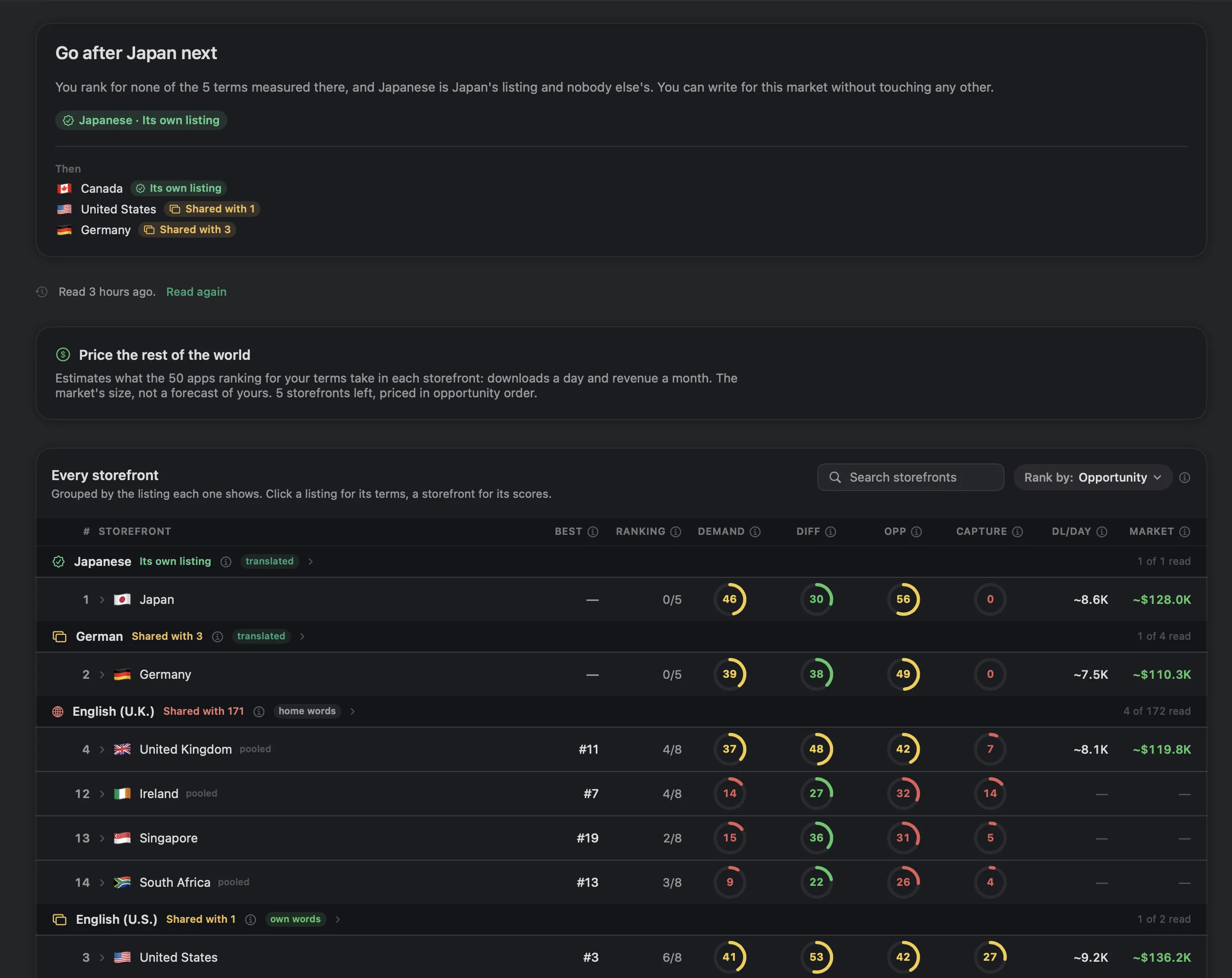Click the dollar icon in Price the rest heading

pos(63,355)
